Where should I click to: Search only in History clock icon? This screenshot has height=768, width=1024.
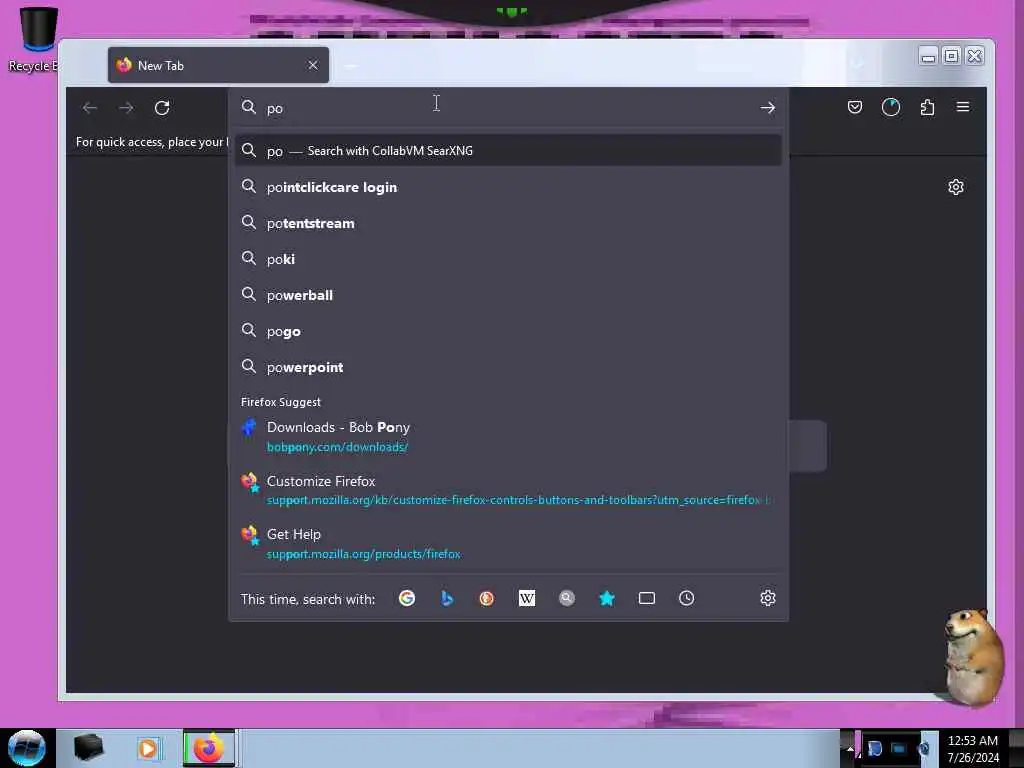(686, 598)
